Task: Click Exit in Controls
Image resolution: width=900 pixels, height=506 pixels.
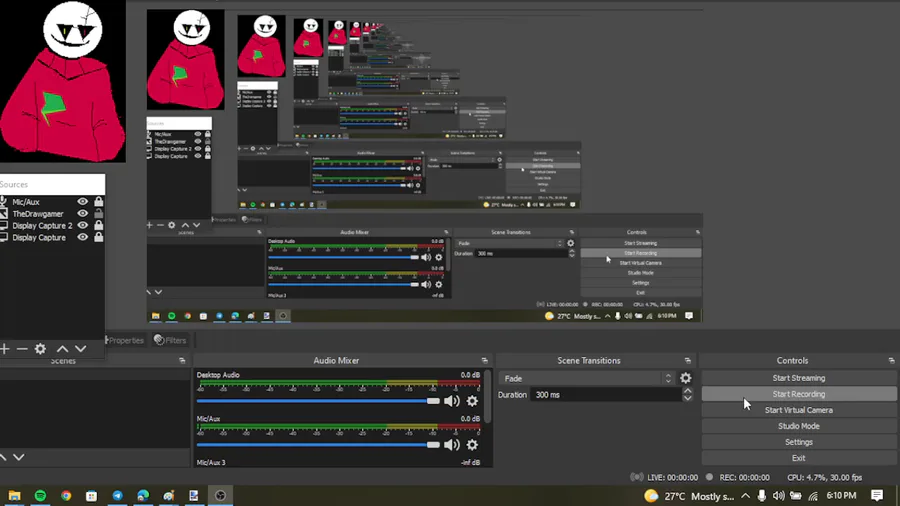Action: pos(798,458)
